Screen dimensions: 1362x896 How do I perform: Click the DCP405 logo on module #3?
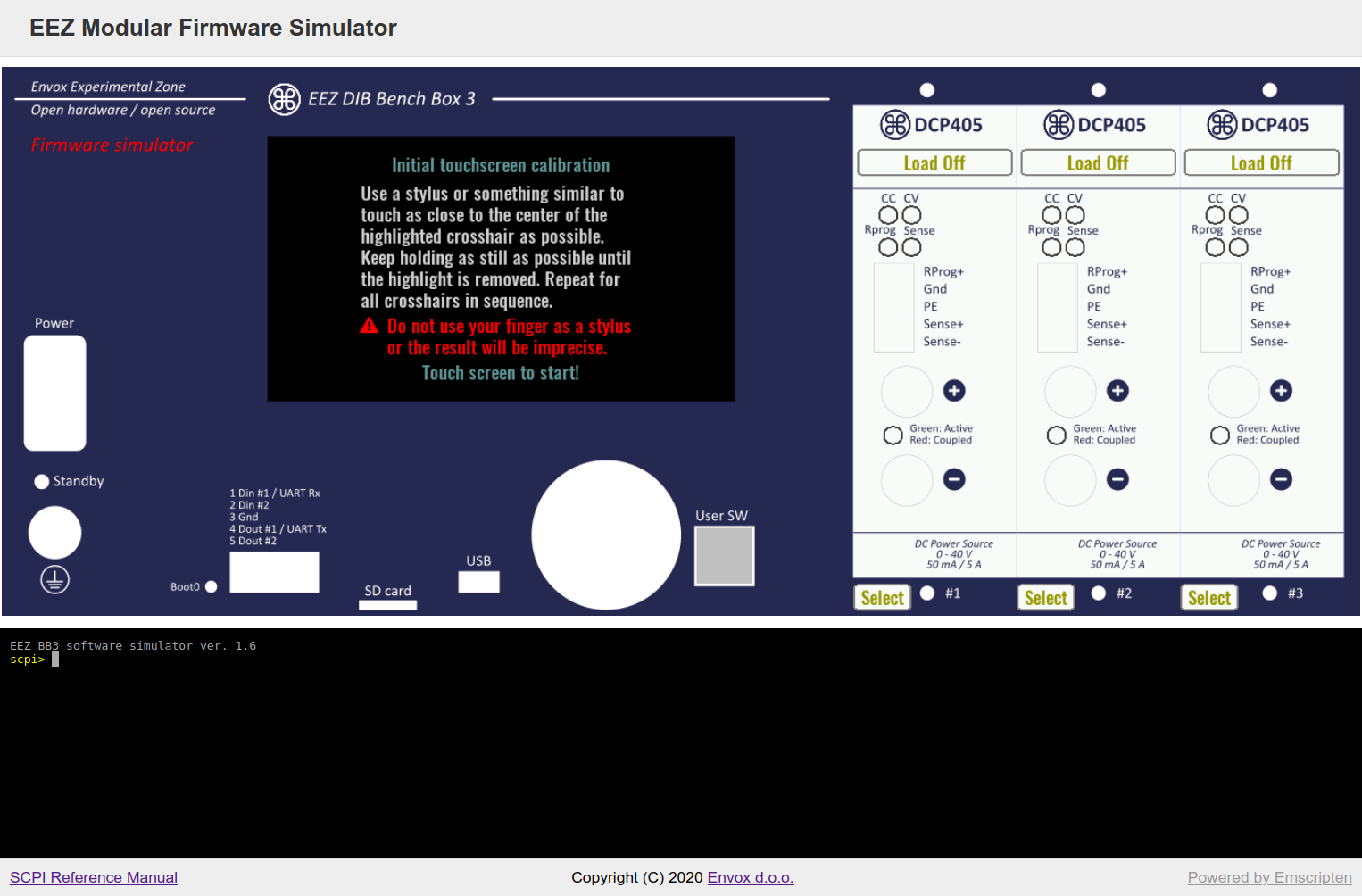click(x=1222, y=125)
